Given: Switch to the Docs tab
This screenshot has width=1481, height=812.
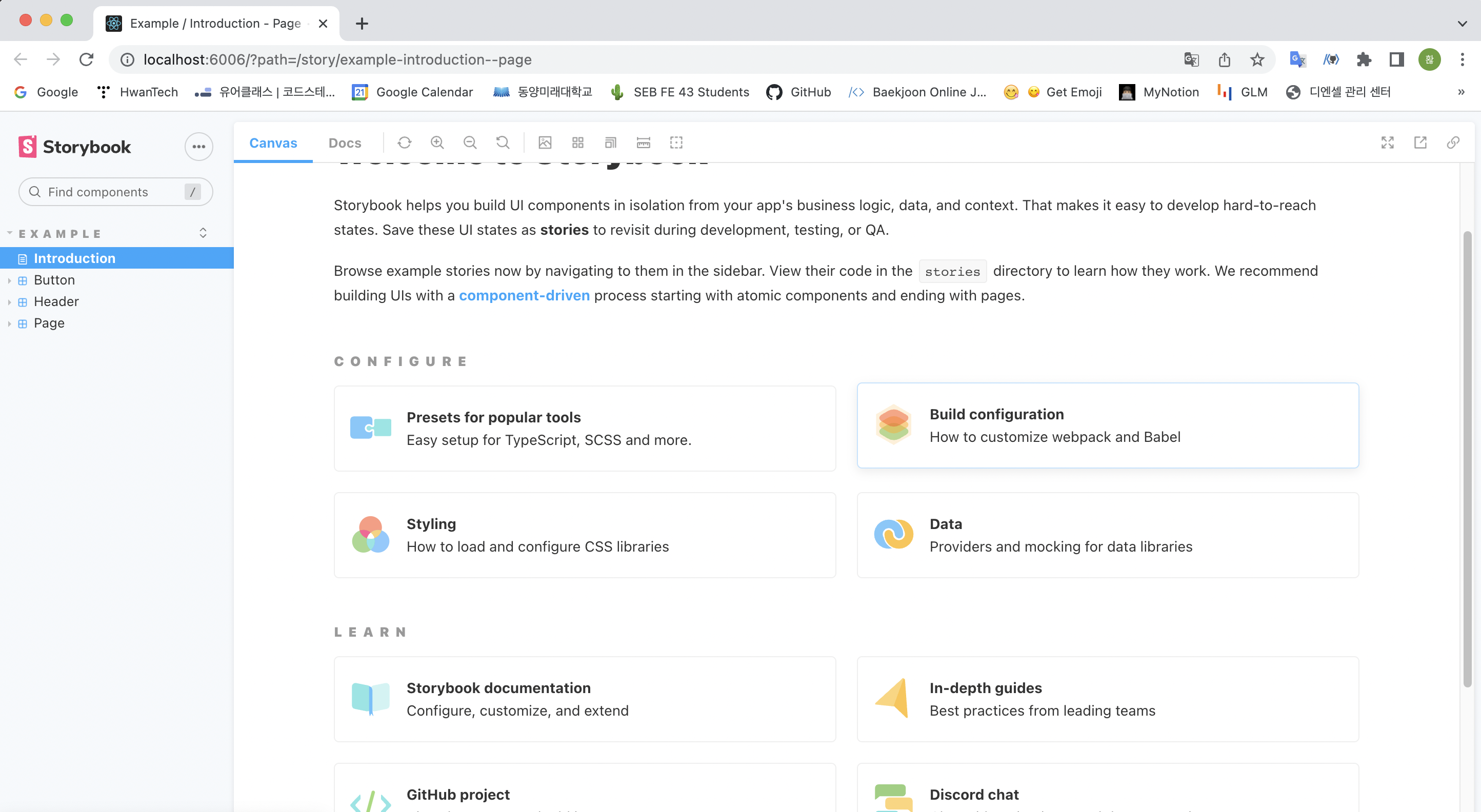Looking at the screenshot, I should 345,143.
